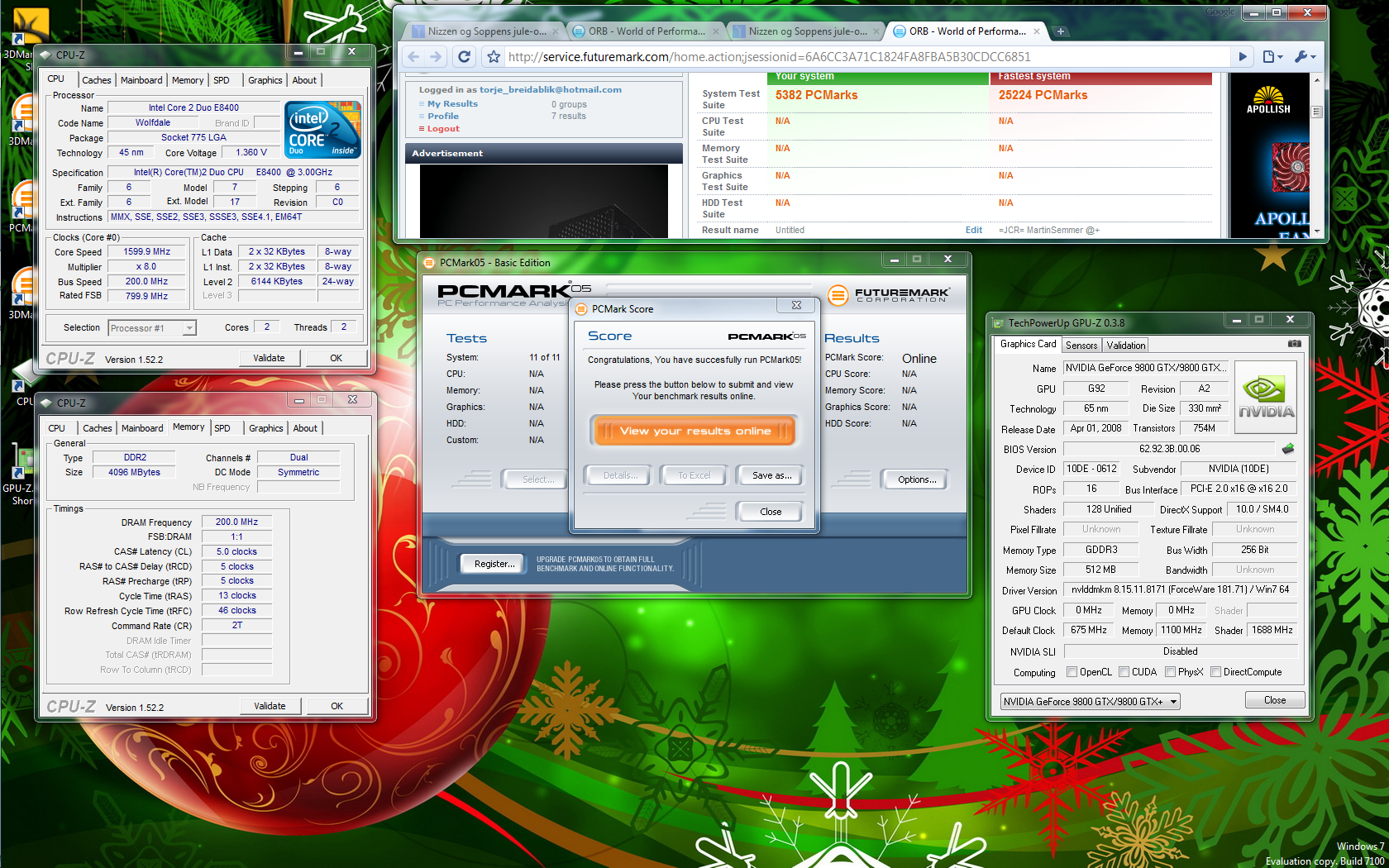Viewport: 1389px width, 868px height.
Task: Click the GPU-Z BIOS save icon
Action: (1287, 449)
